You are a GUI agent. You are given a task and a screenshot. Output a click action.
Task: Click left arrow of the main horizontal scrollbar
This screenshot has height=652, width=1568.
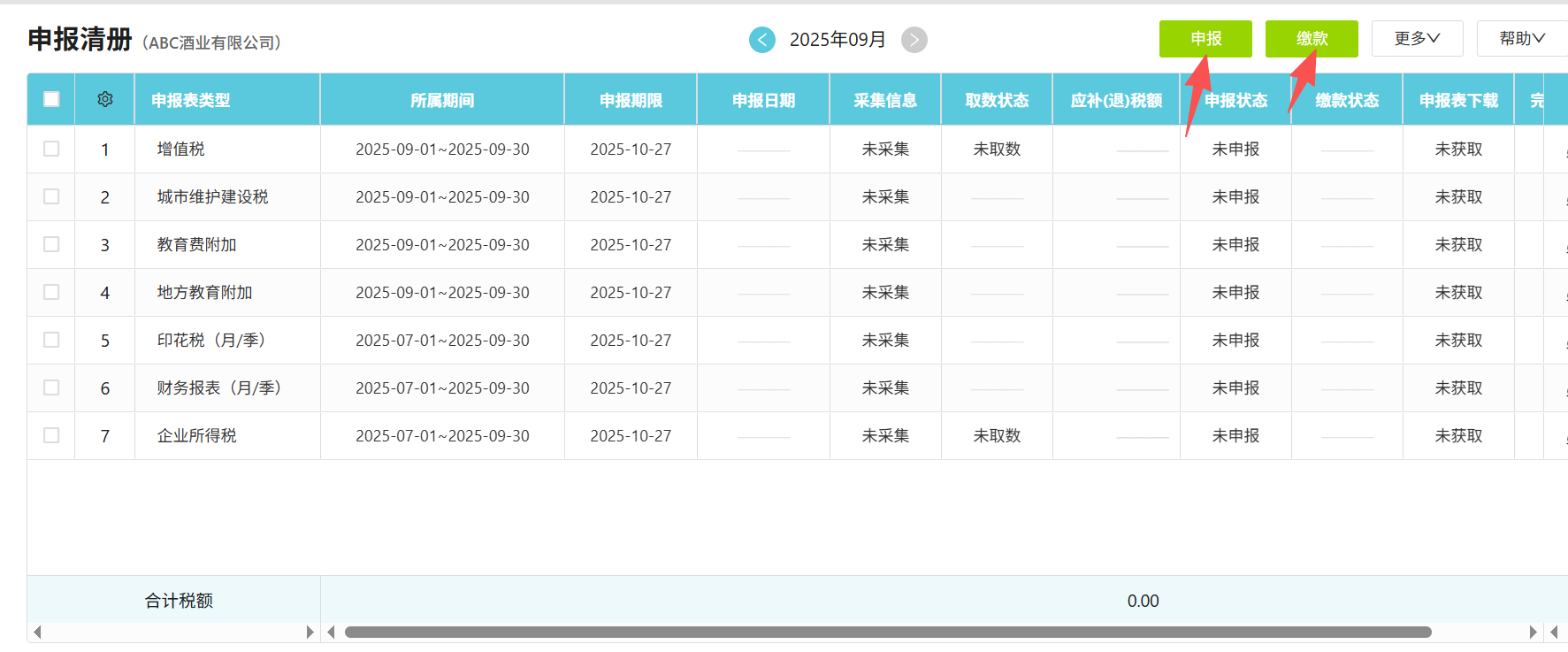coord(331,632)
